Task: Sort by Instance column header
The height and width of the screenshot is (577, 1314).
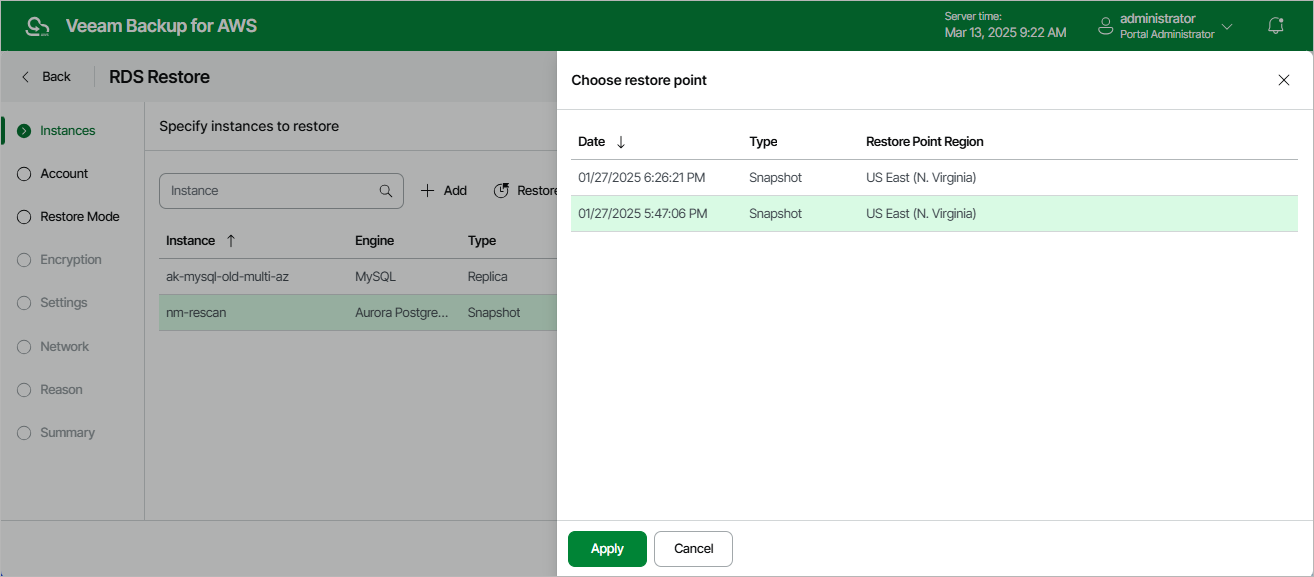Action: tap(190, 241)
